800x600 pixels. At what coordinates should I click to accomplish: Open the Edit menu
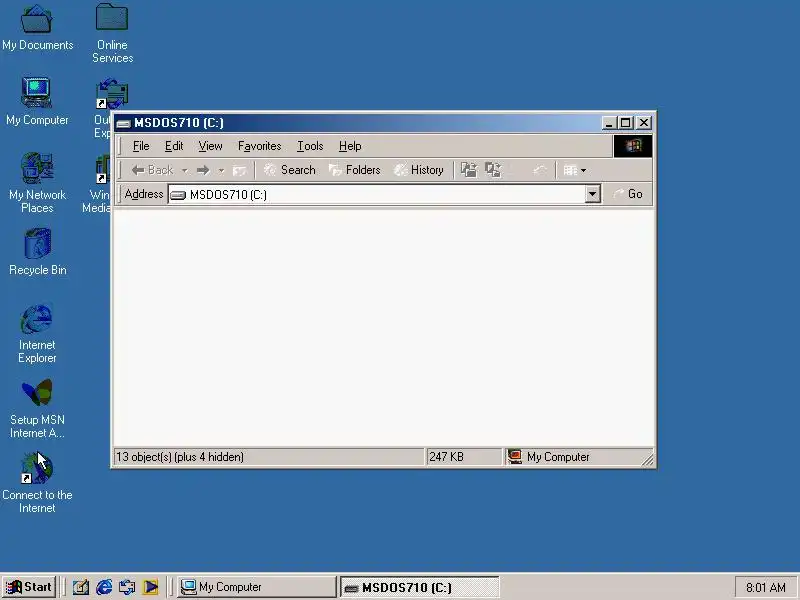[173, 146]
